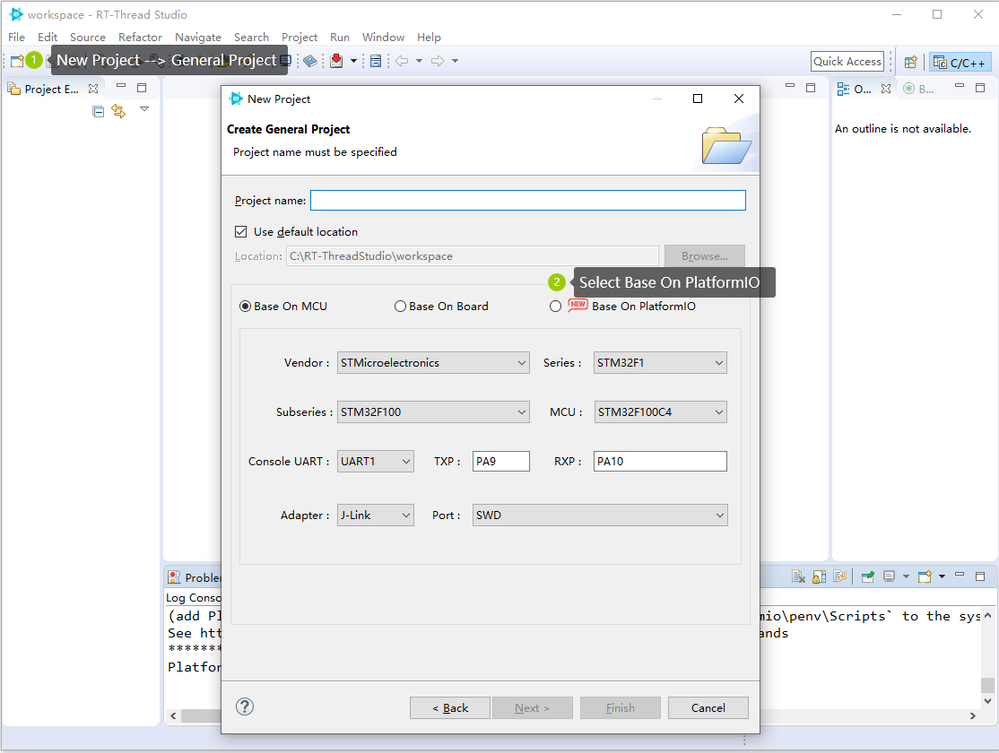The height and width of the screenshot is (753, 999).
Task: Close the Outline view tab
Action: tap(886, 89)
